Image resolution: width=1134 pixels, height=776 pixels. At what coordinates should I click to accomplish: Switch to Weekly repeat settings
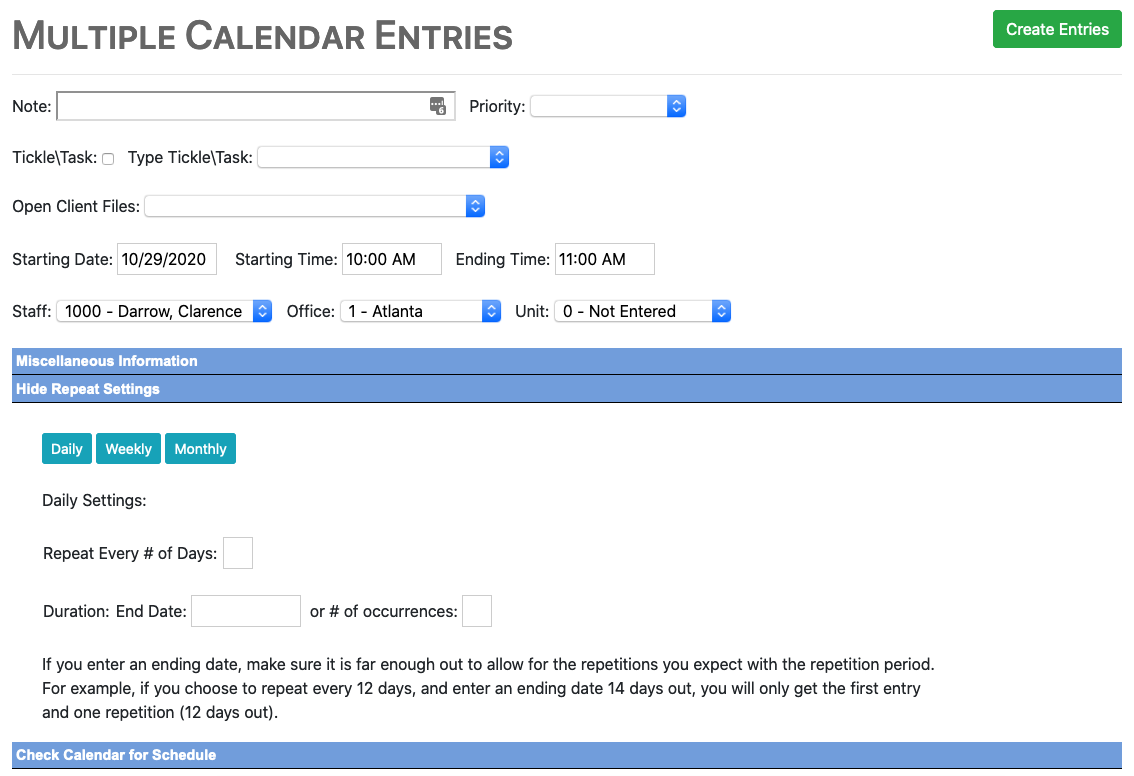(x=129, y=449)
